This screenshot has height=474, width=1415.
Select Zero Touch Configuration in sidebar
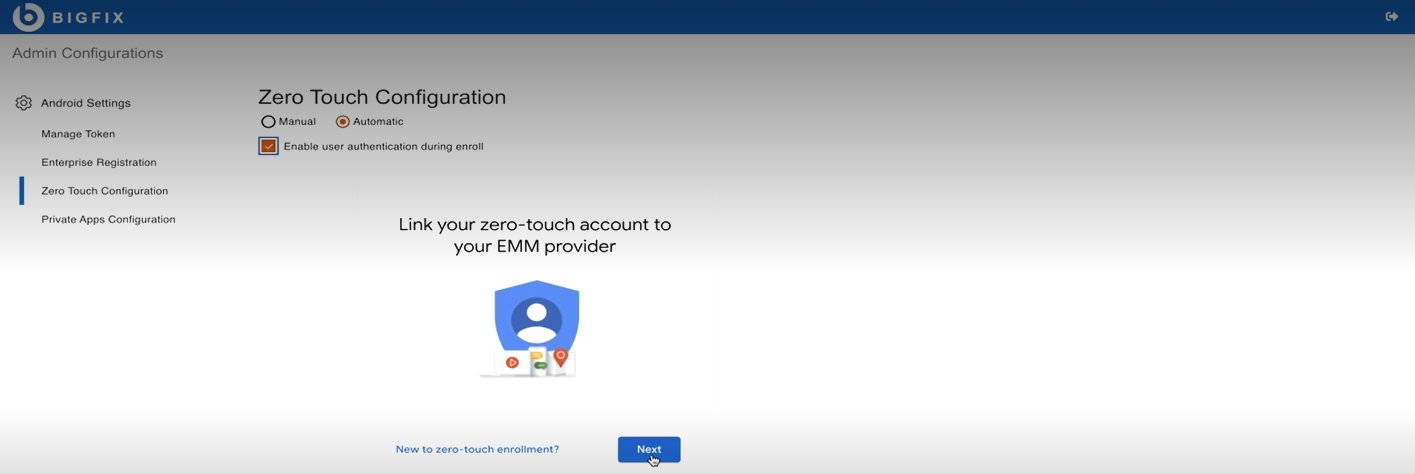coord(105,191)
